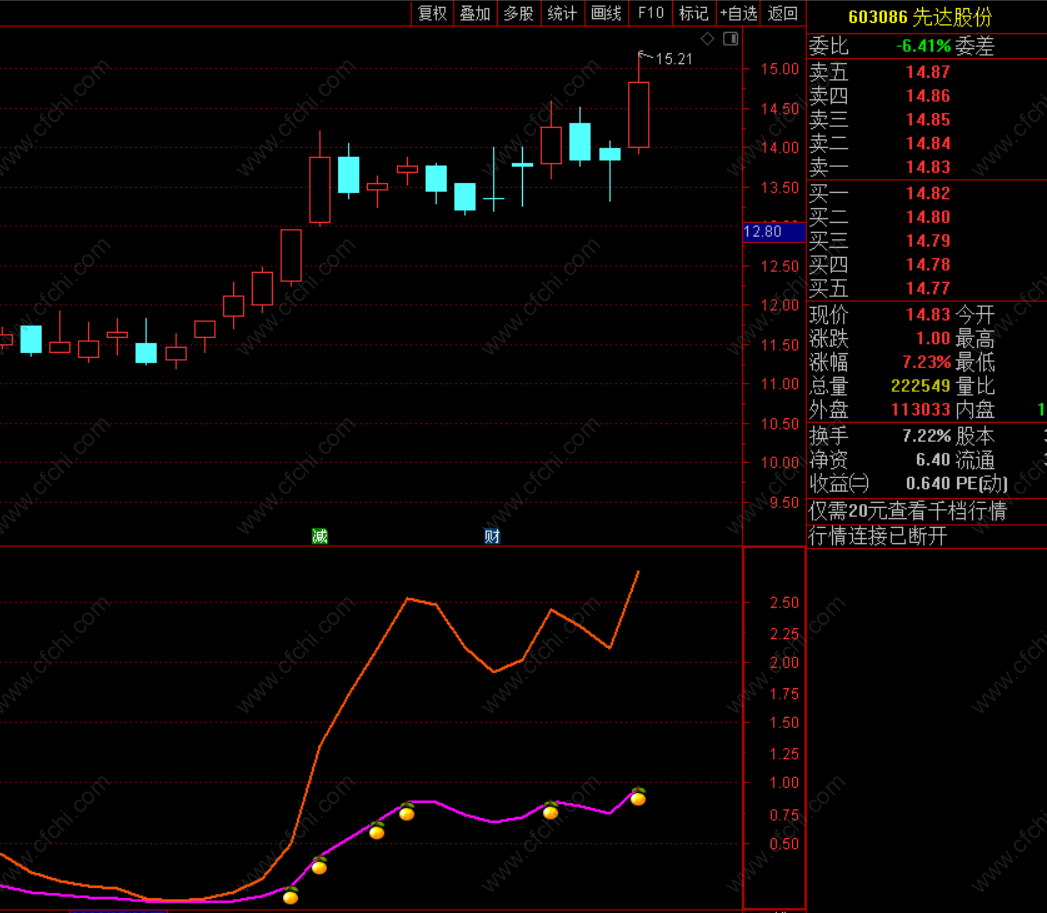Click the 买一 price 14.82

927,194
